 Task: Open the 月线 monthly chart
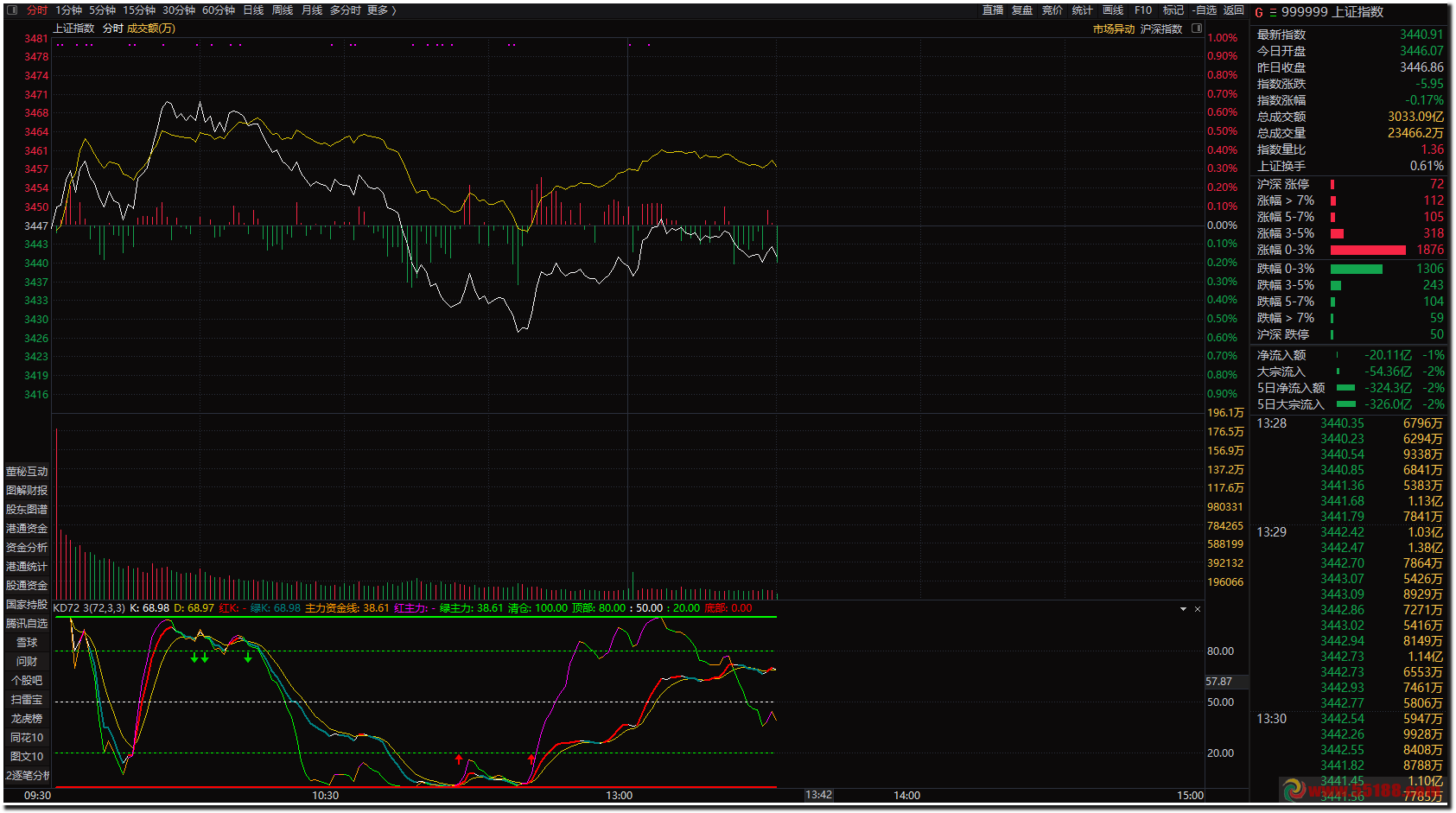(x=312, y=10)
